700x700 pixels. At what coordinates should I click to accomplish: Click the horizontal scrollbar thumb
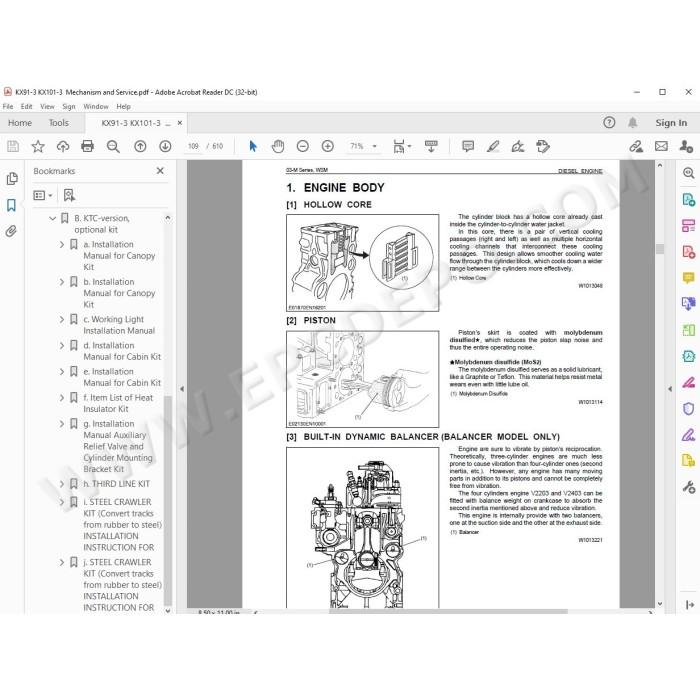pyautogui.click(x=448, y=612)
